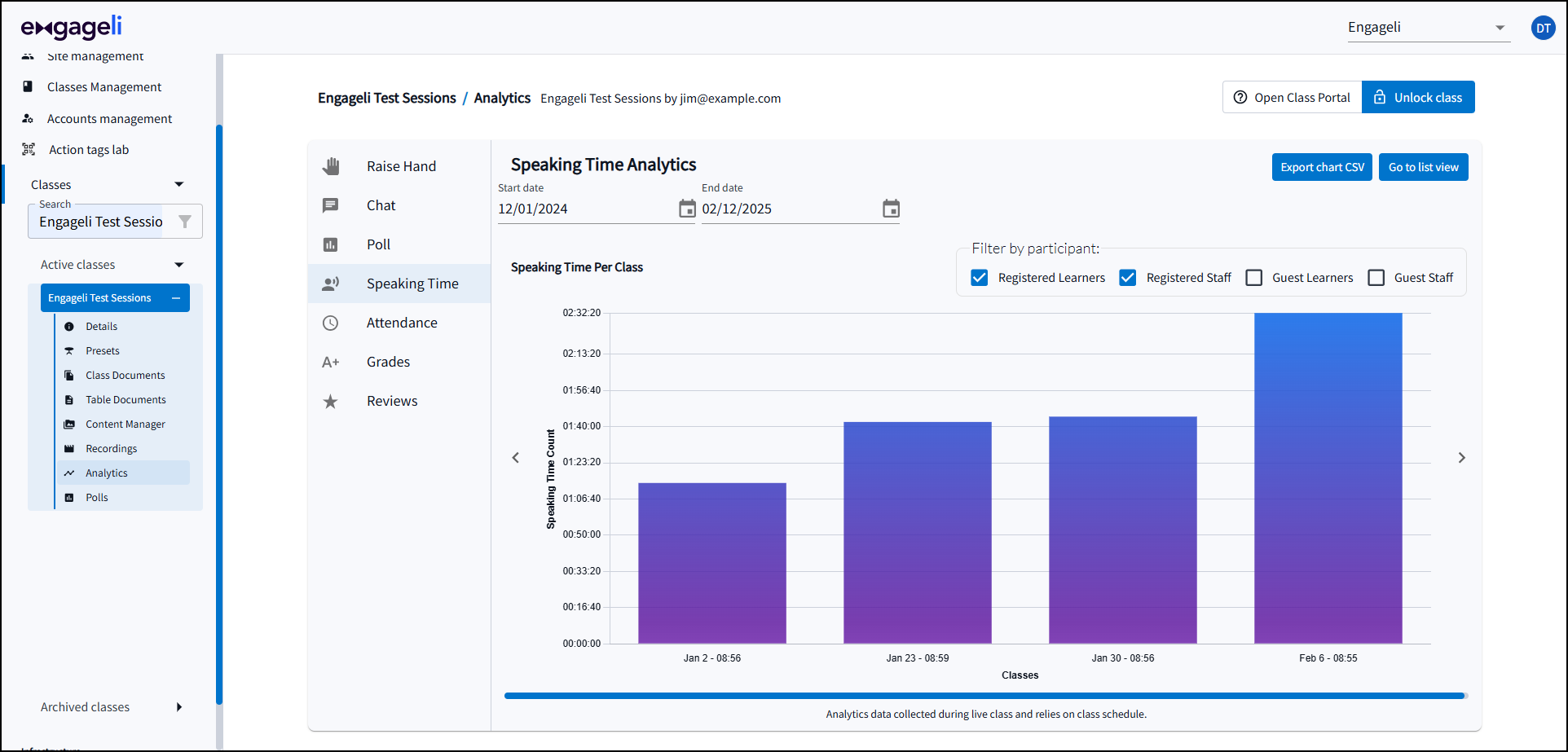This screenshot has height=752, width=1568.
Task: Click the Polls icon in sidebar
Action: 69,497
